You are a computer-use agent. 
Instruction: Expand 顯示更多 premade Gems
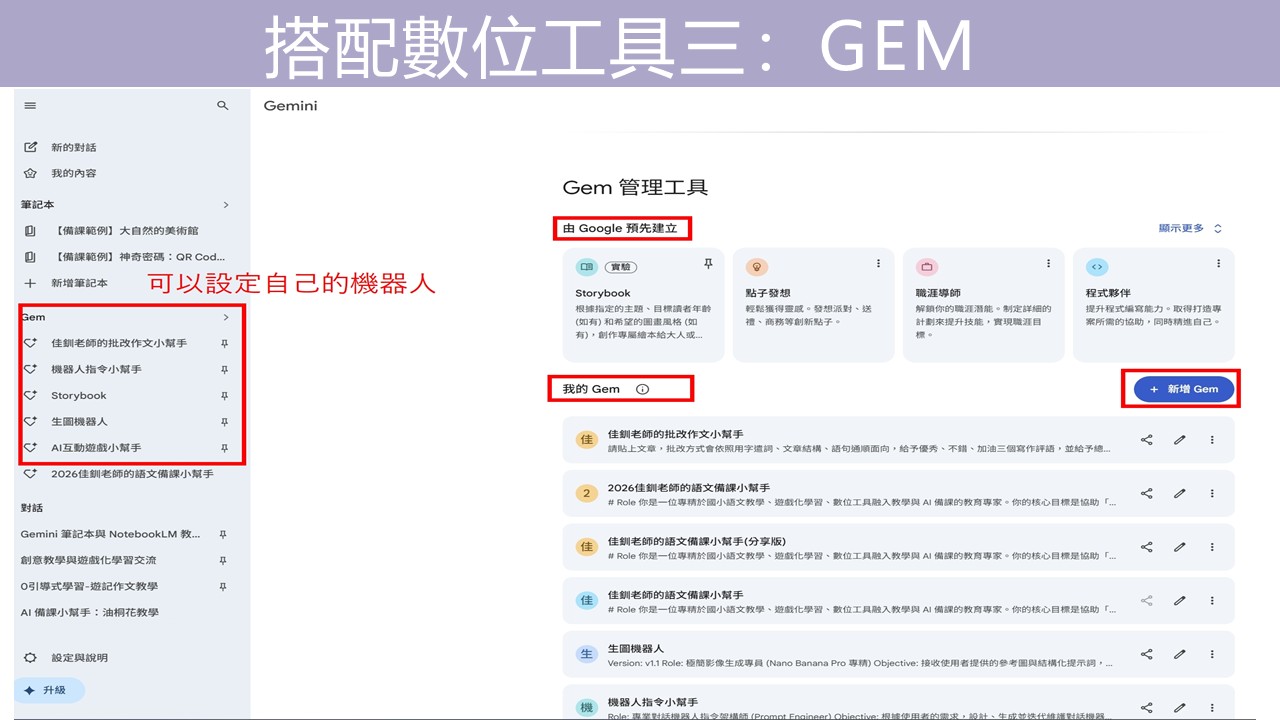click(1190, 228)
